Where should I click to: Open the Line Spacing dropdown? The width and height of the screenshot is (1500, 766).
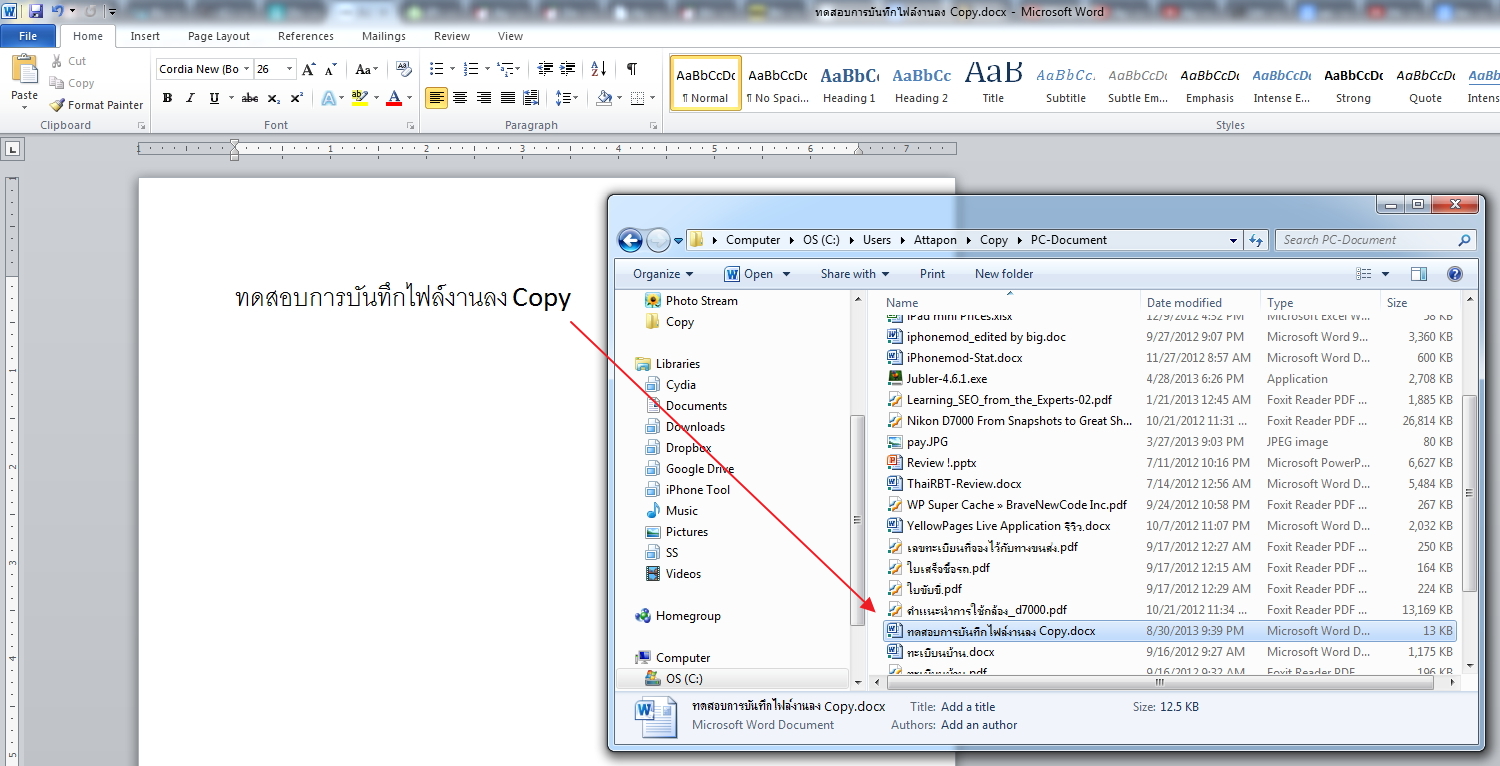click(x=567, y=98)
